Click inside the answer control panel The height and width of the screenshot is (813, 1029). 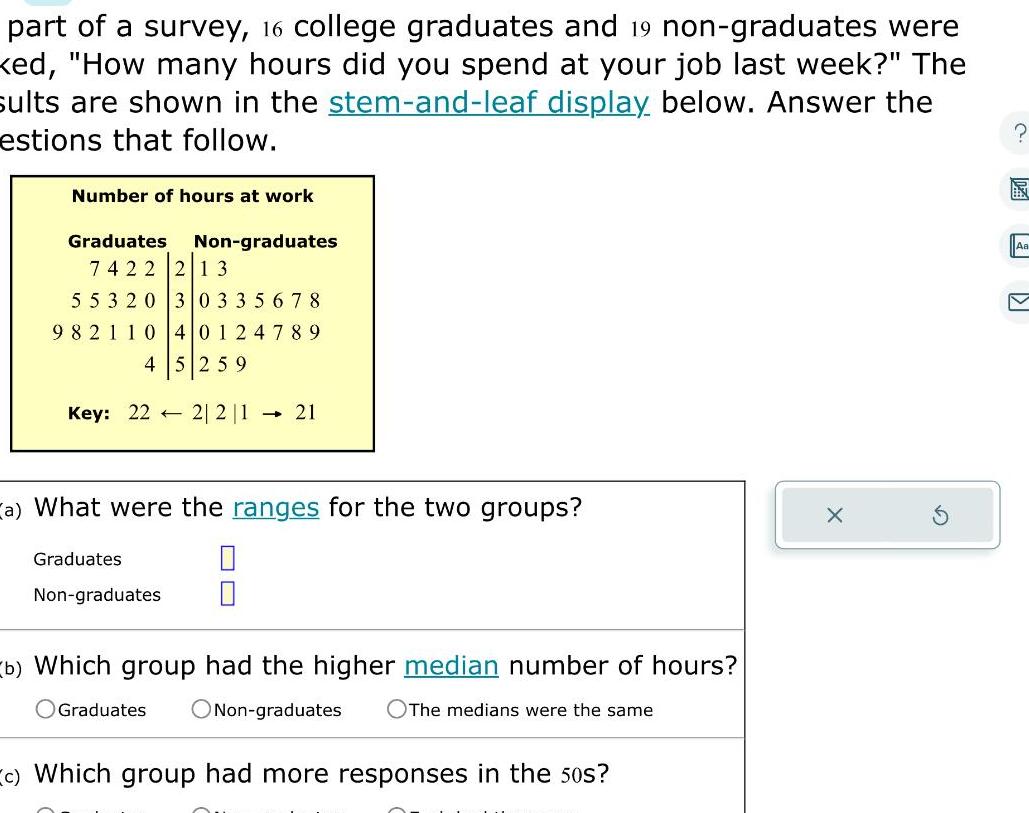(887, 514)
